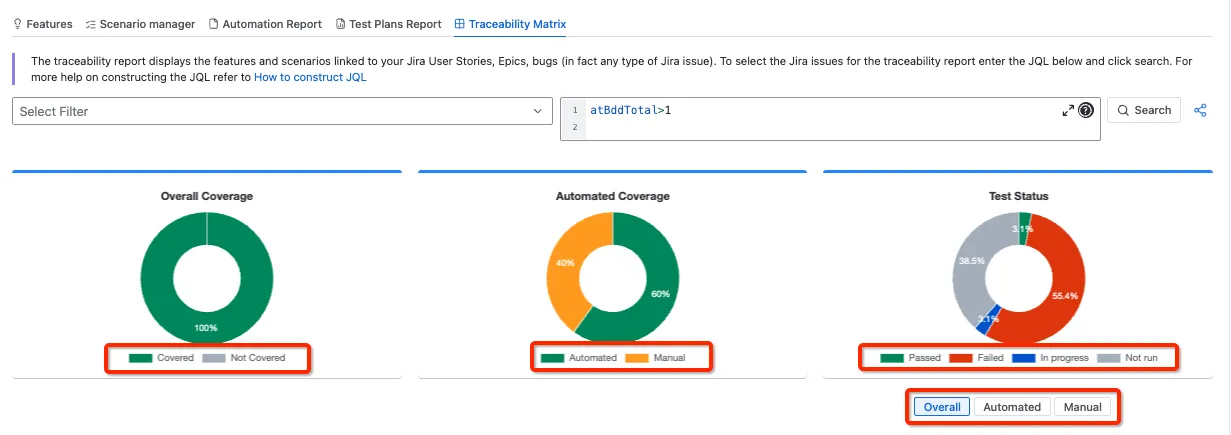Select the Traceability Matrix tab
Screen dimensions: 1231x435
tap(510, 23)
